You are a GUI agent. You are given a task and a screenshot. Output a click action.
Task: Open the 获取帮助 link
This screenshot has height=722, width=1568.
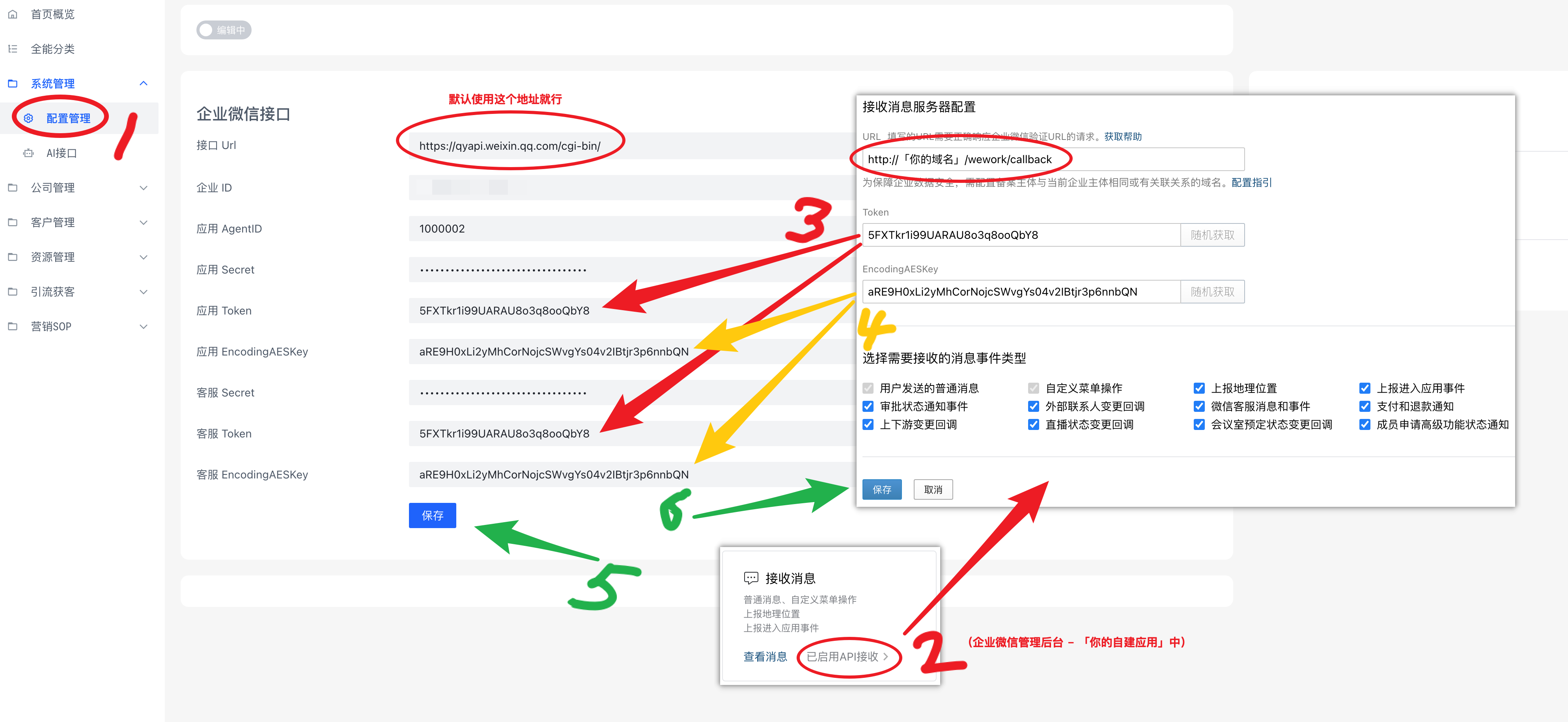coord(1123,136)
